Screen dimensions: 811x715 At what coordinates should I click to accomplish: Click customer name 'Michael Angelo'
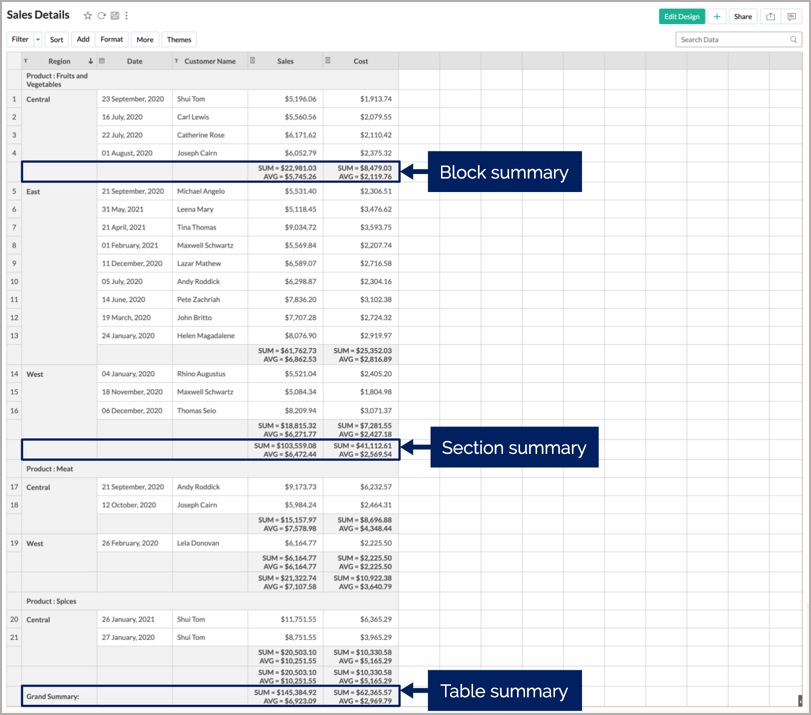[201, 191]
